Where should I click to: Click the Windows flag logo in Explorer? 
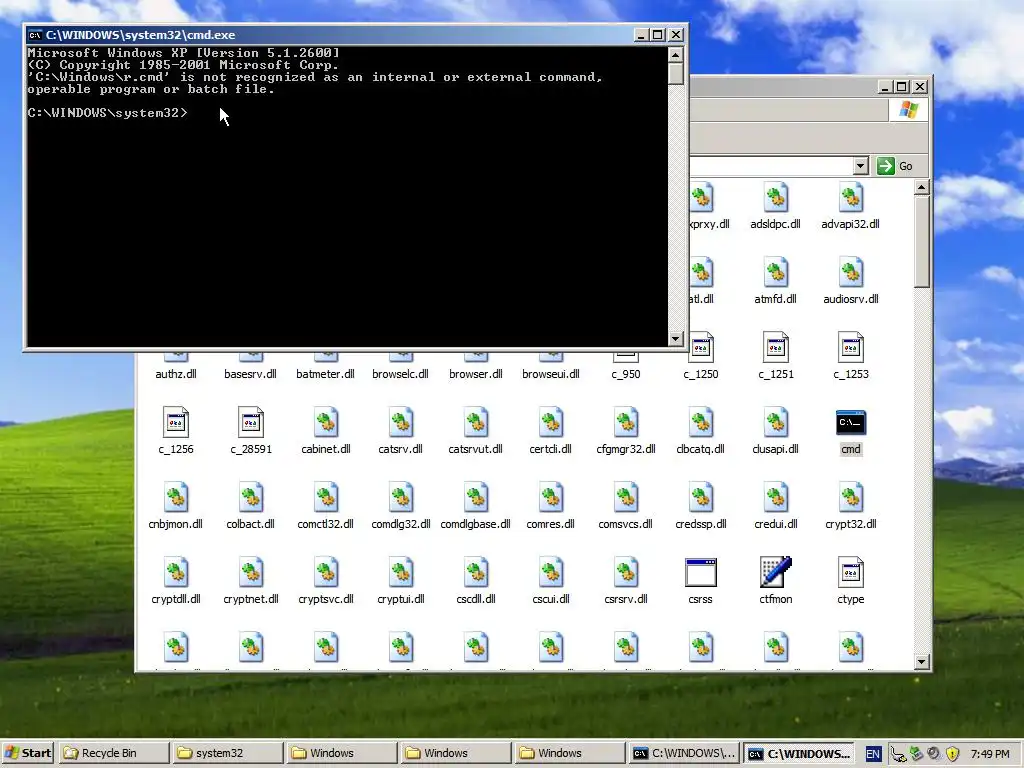pos(908,110)
